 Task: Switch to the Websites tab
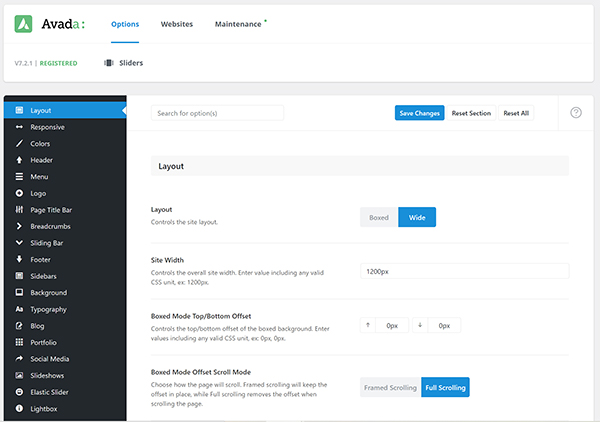pyautogui.click(x=177, y=24)
